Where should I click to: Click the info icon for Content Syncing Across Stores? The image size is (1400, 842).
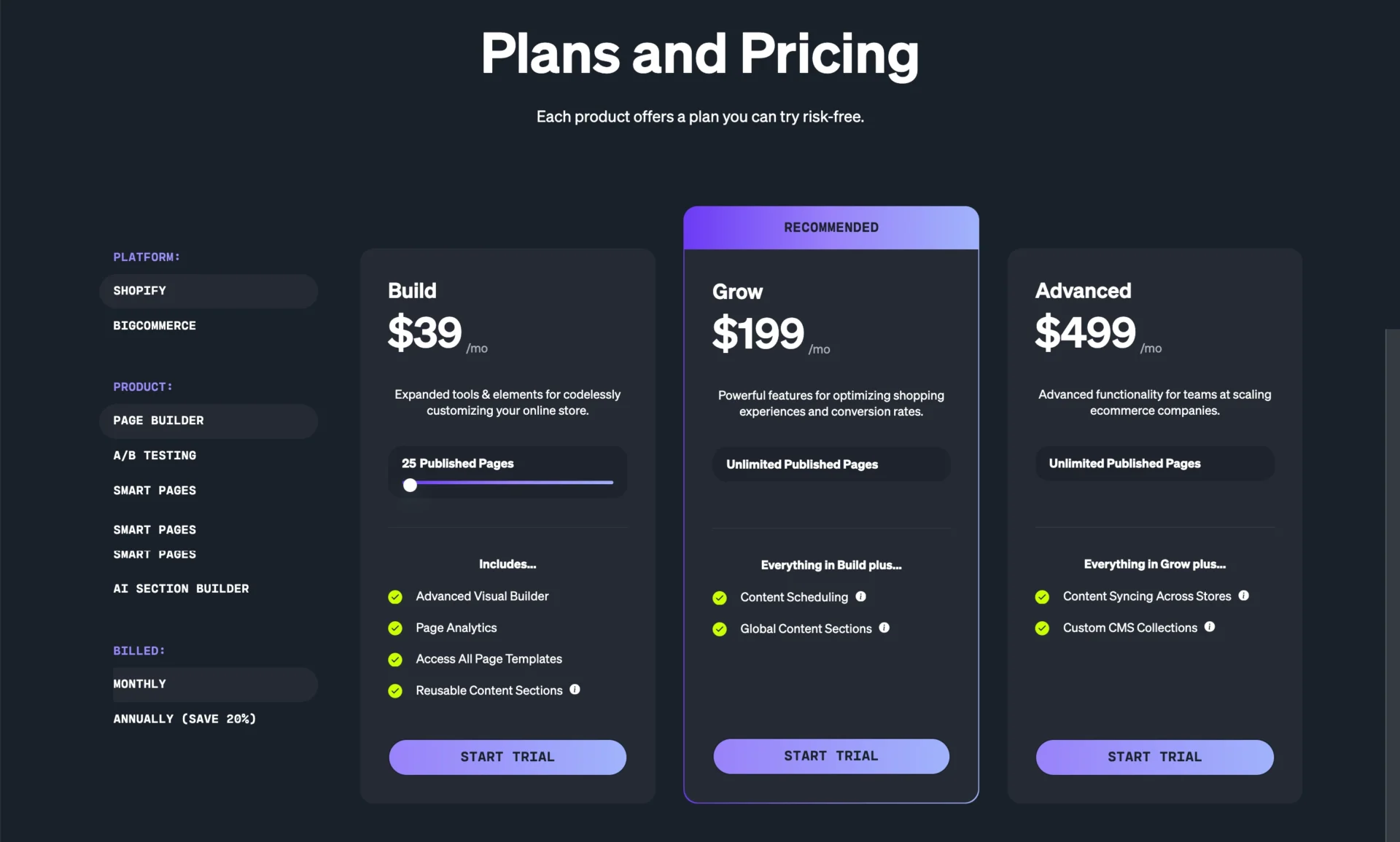tap(1244, 596)
